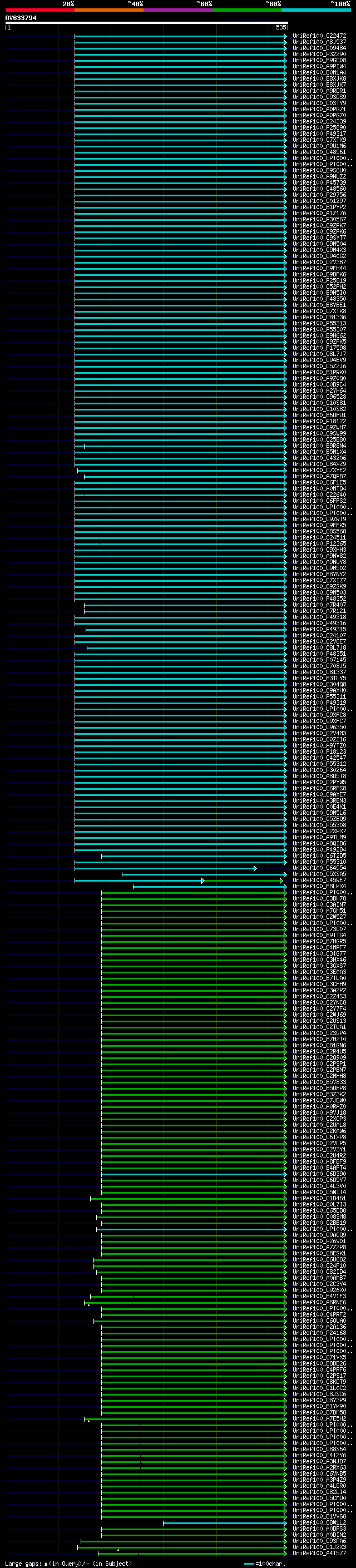Click the green ~80% identity legend segment

click(247, 10)
